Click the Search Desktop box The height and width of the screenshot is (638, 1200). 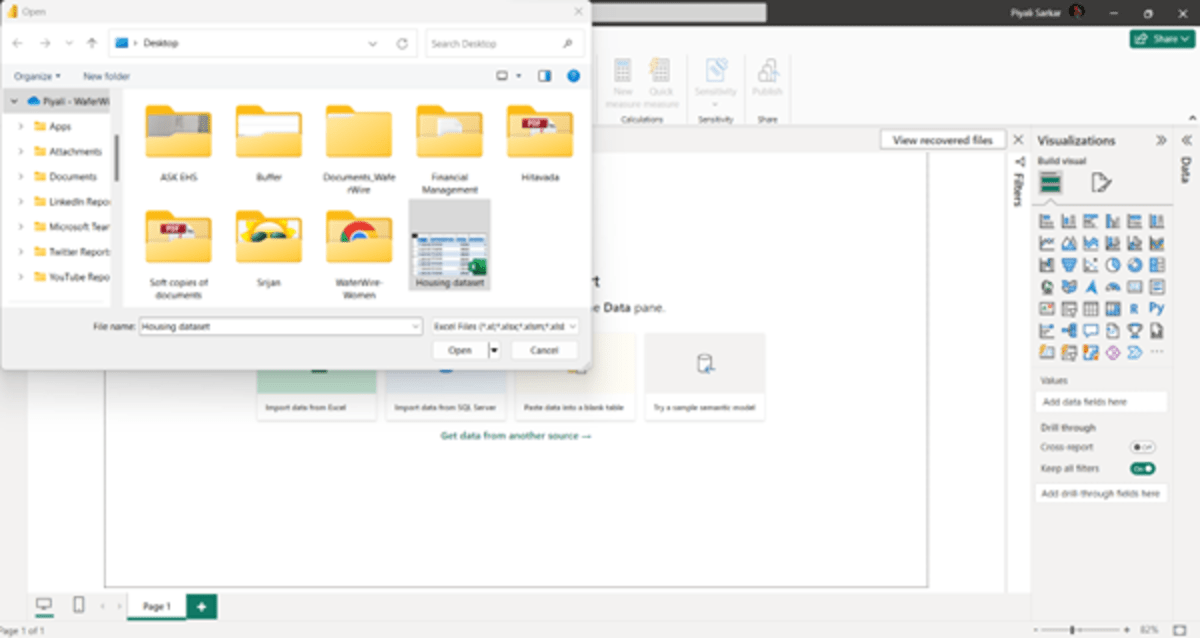coord(505,44)
